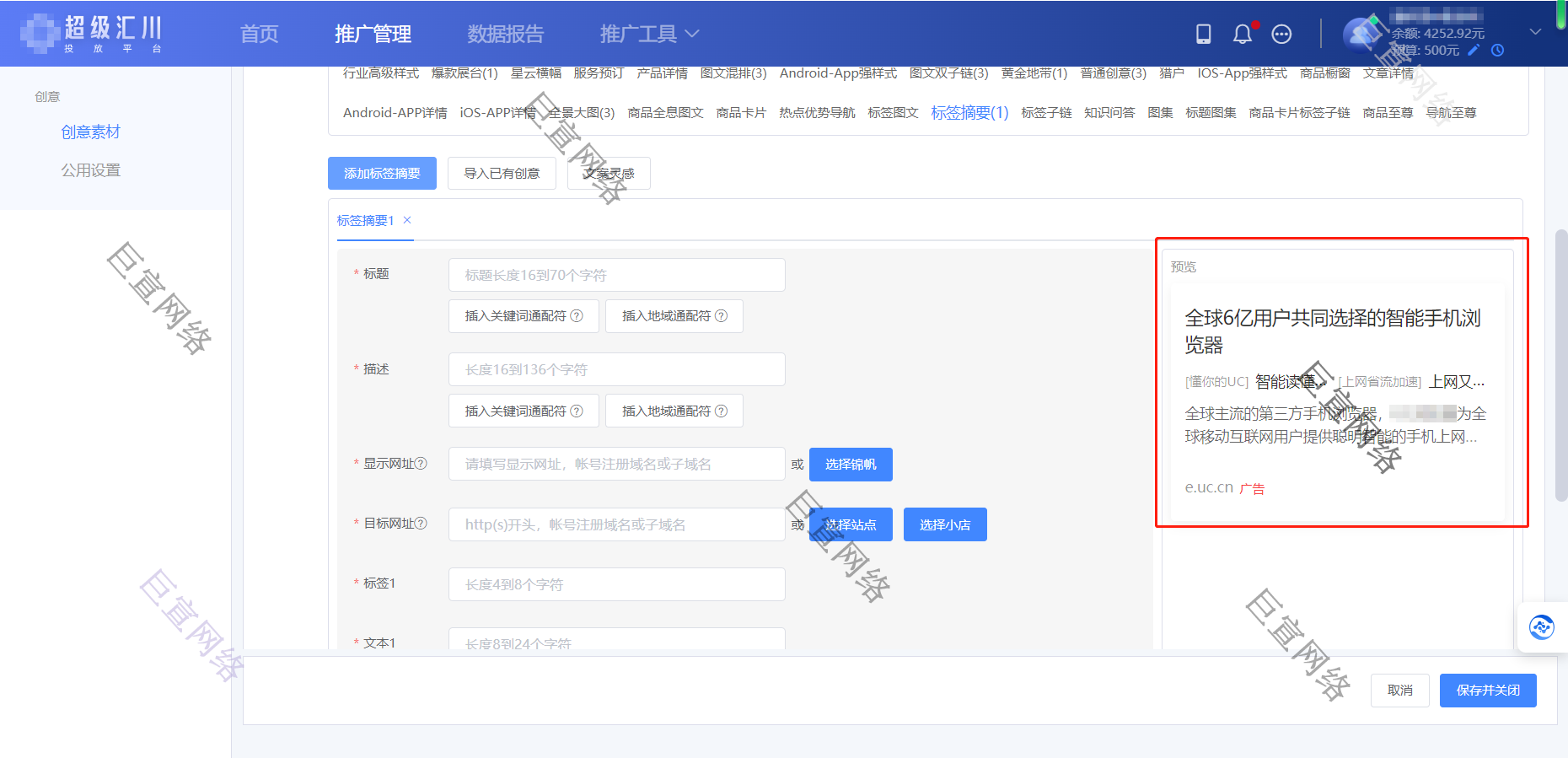Select the 标签子链 creative type
1568x758 pixels.
(x=1046, y=112)
